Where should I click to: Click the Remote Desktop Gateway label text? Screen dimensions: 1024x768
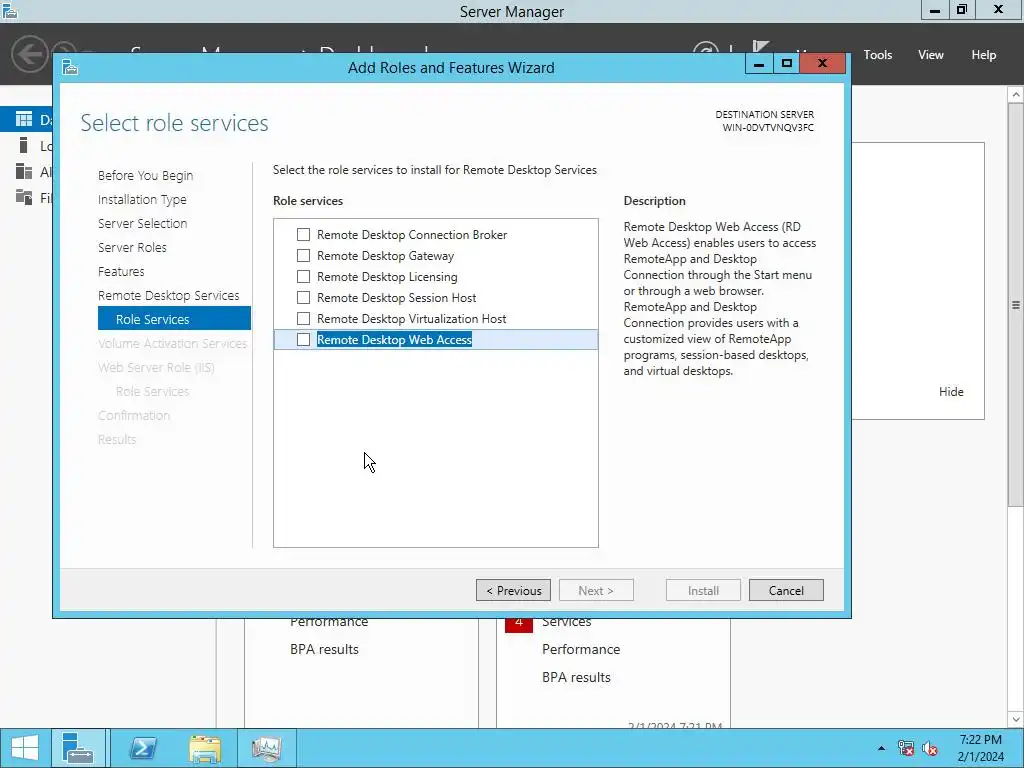pyautogui.click(x=385, y=255)
